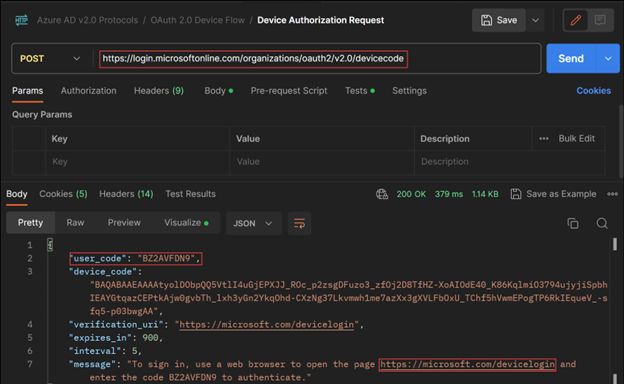
Task: Click the edit pencil icon
Action: pyautogui.click(x=575, y=20)
